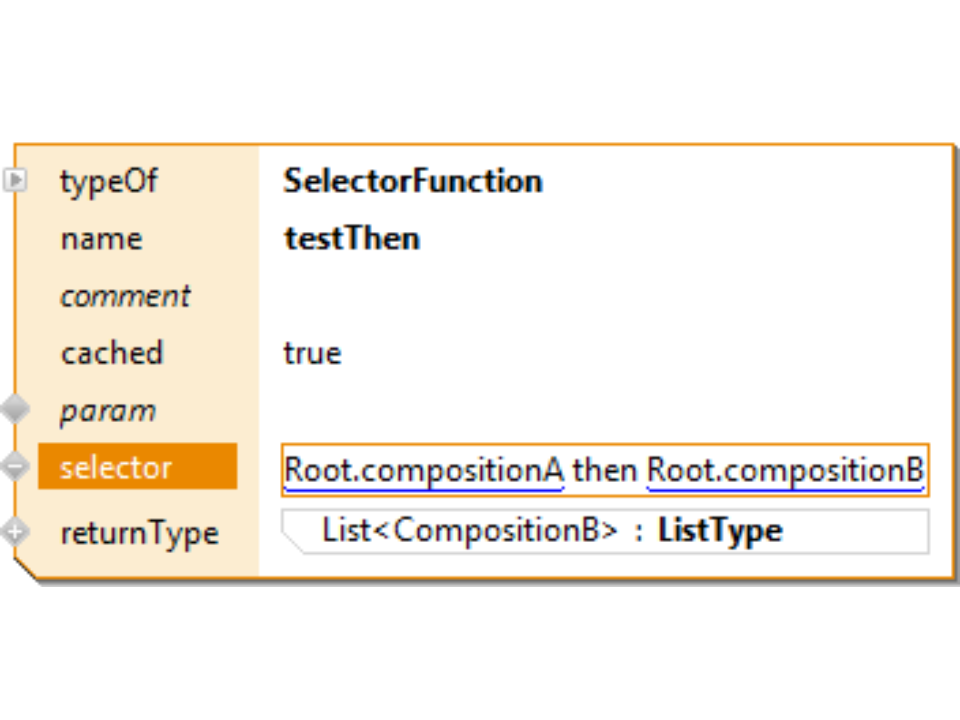Select the typeOf property label
Image resolution: width=960 pixels, height=720 pixels.
click(x=108, y=182)
